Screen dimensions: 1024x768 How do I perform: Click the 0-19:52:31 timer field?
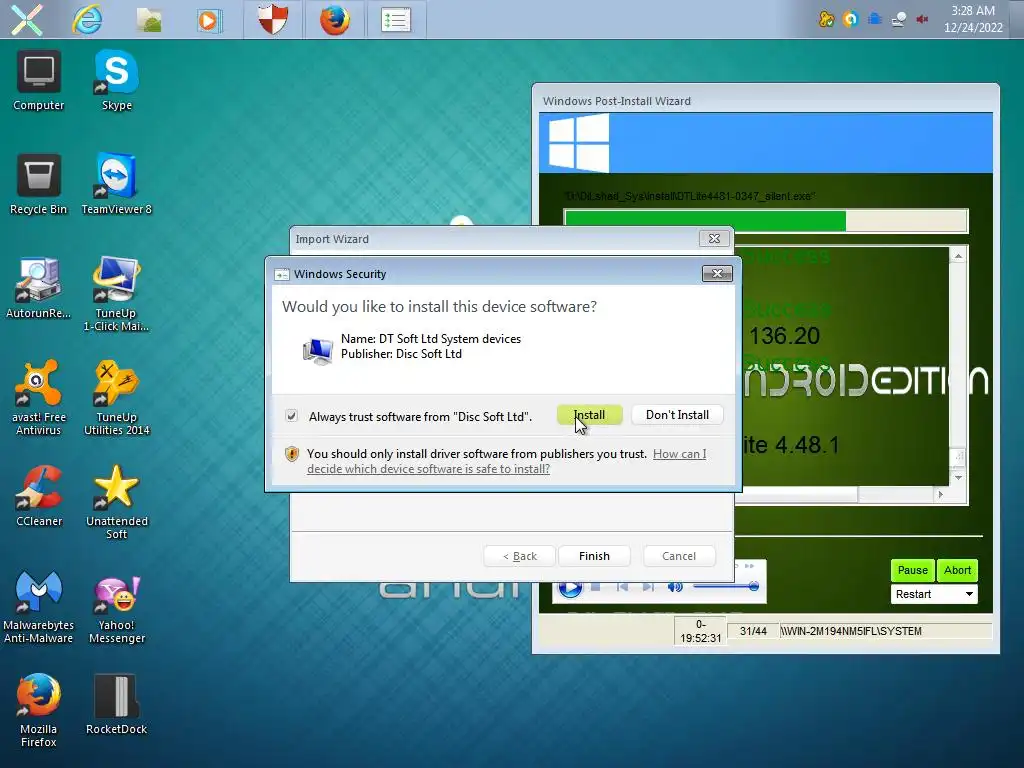point(700,631)
